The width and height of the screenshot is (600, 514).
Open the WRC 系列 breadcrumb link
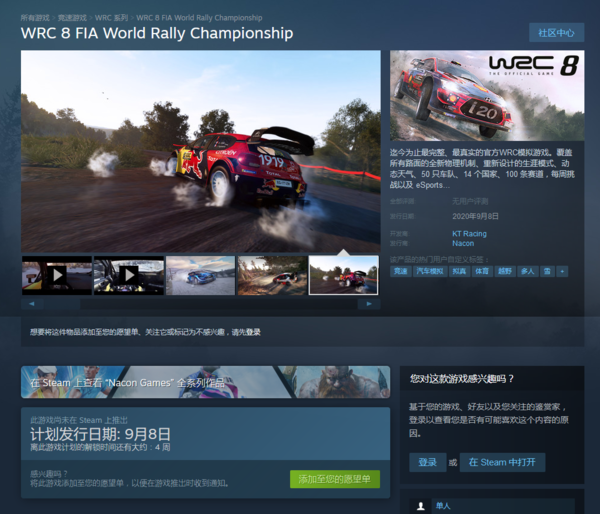point(111,17)
